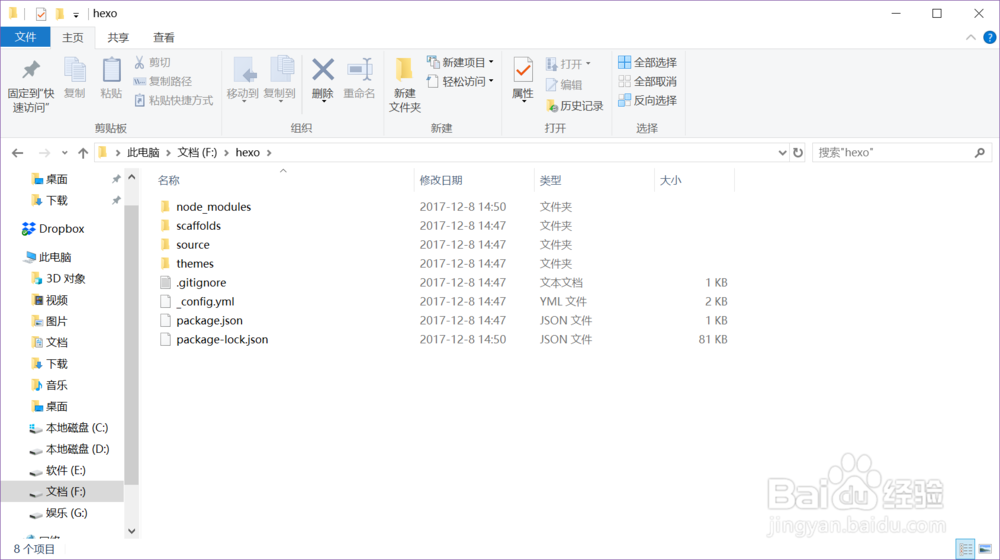1000x560 pixels.
Task: Switch to the 查看 (View) tab
Action: tap(164, 38)
